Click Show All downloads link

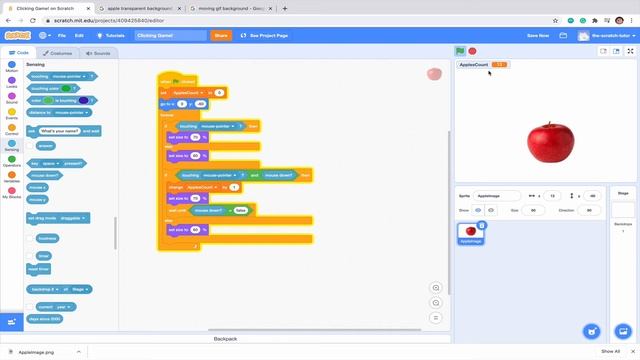610,351
